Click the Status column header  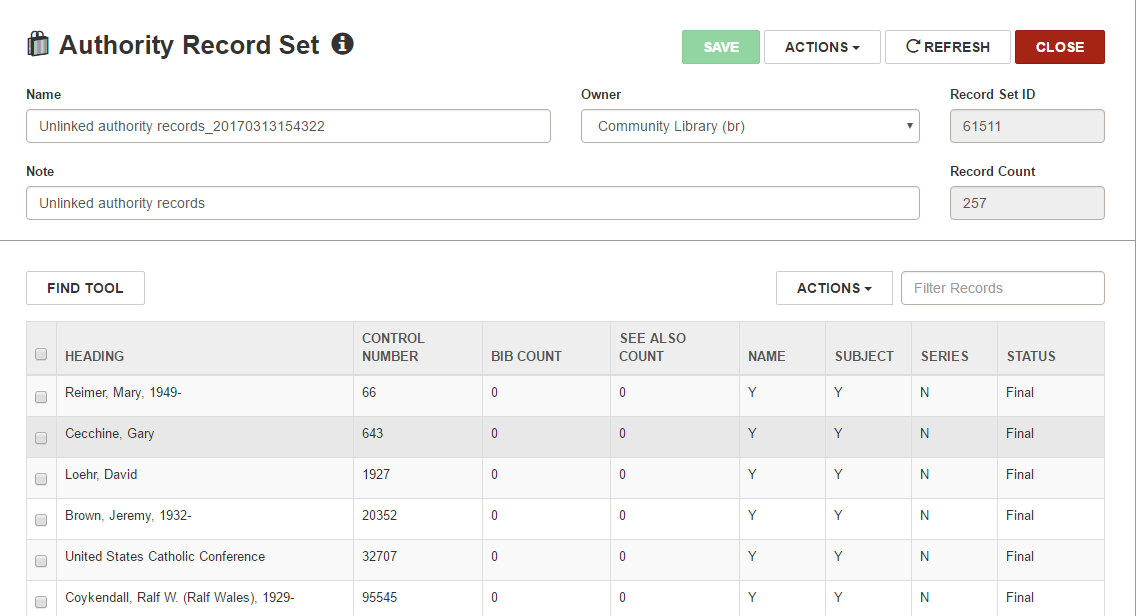click(1031, 356)
